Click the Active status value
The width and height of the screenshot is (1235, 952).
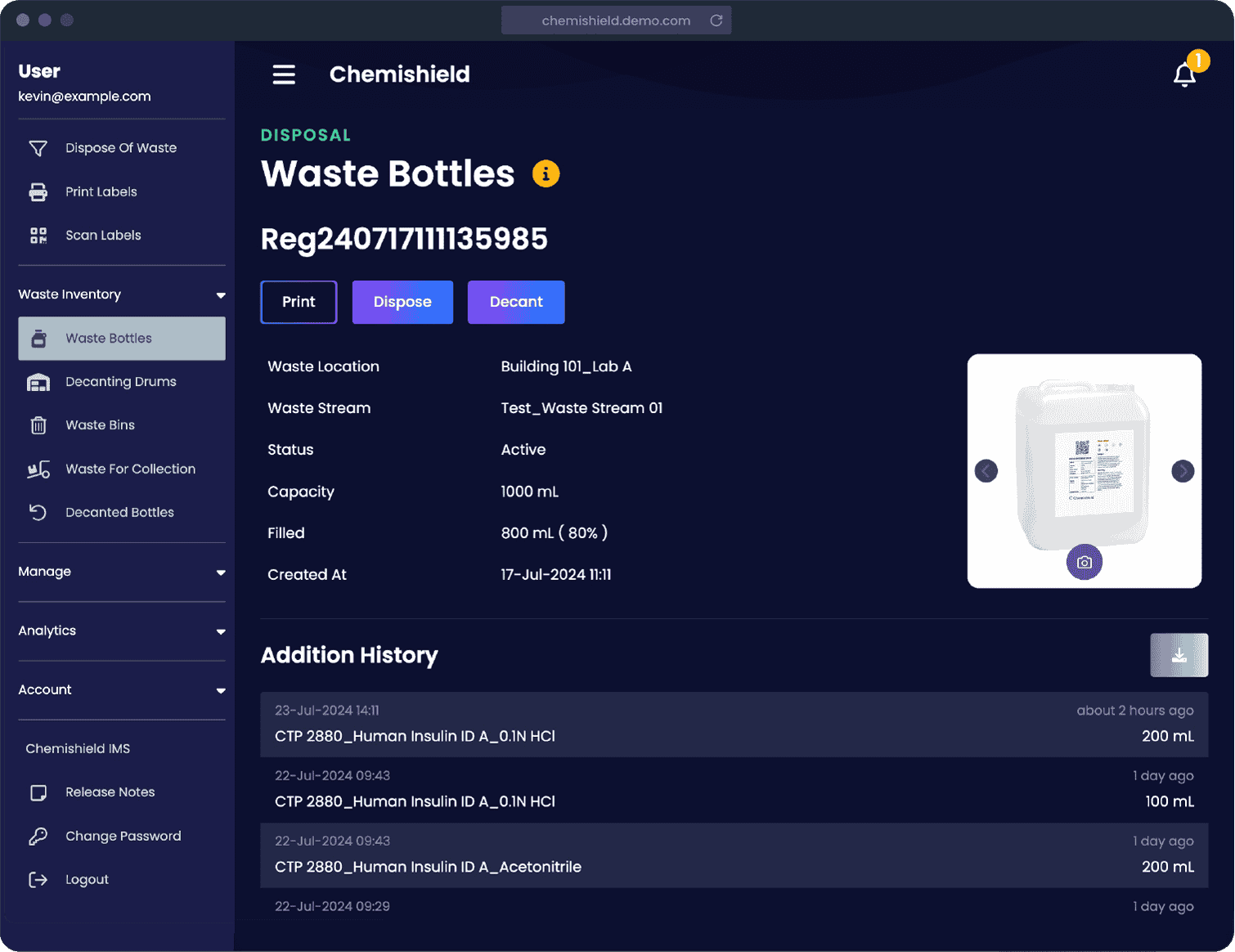(523, 450)
